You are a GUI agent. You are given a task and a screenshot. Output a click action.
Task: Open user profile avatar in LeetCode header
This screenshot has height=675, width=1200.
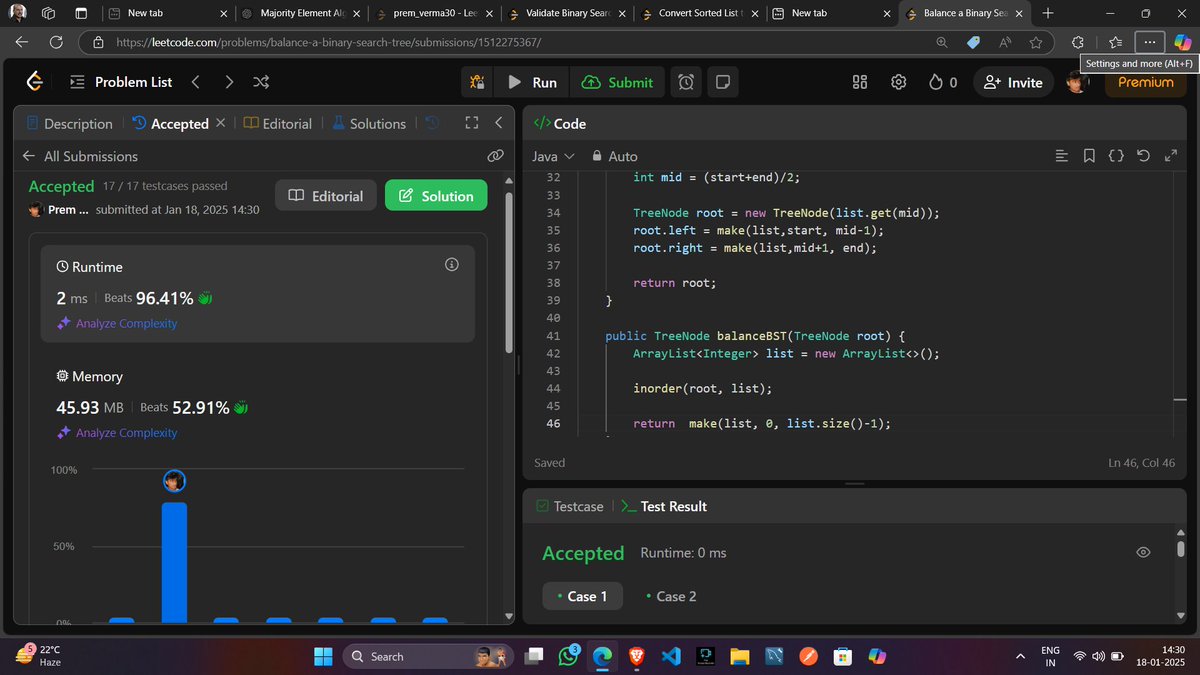point(1076,82)
